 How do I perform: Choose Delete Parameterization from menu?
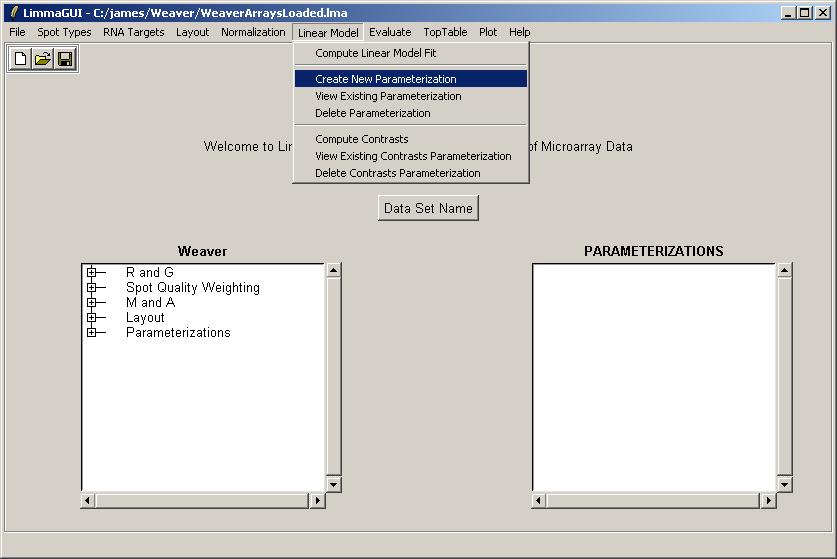[x=372, y=113]
